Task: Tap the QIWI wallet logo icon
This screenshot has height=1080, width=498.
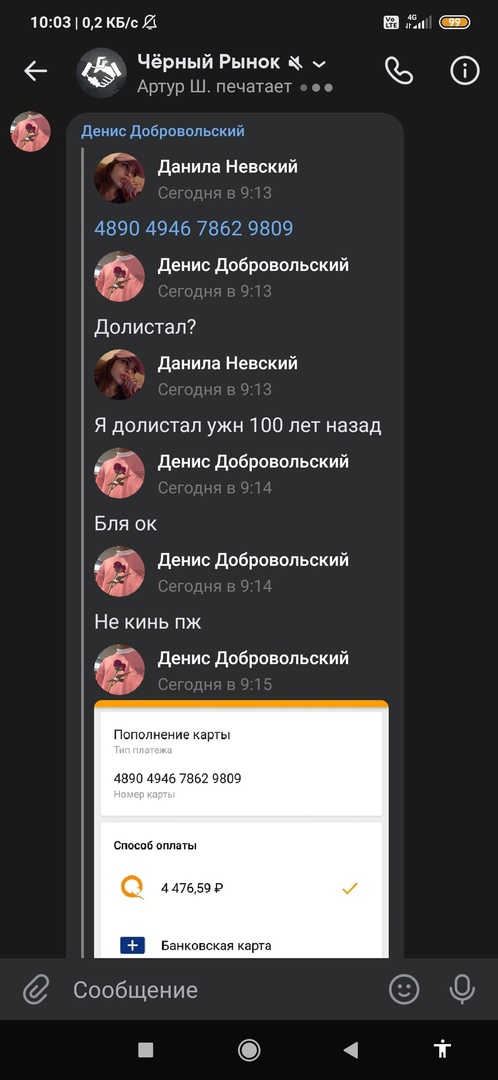Action: 132,888
